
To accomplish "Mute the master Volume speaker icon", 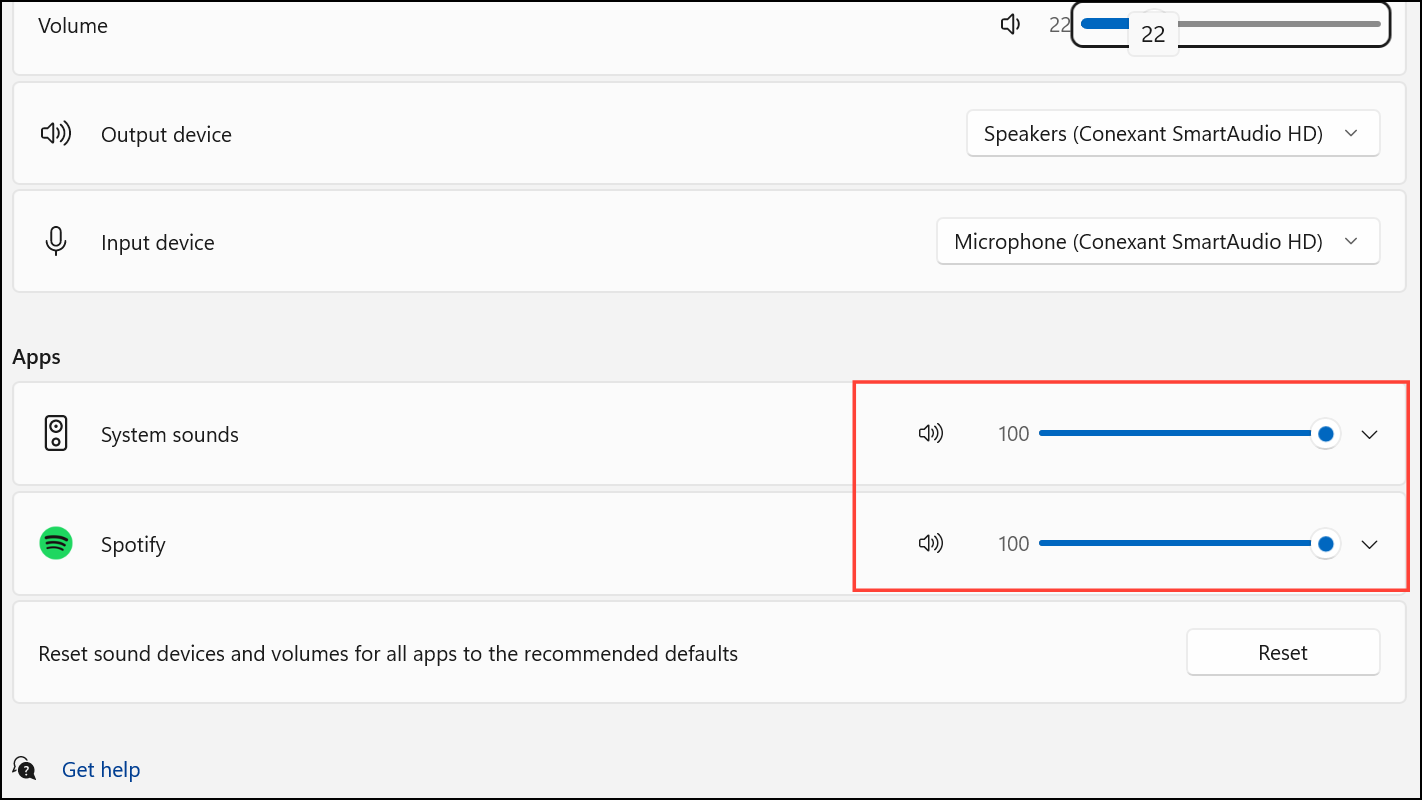I will 1010,24.
